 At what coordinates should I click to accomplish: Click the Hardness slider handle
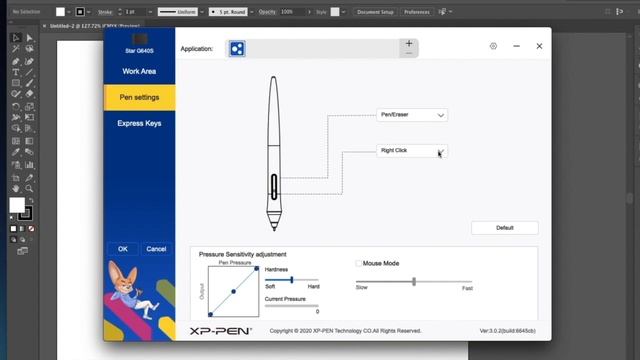pyautogui.click(x=292, y=280)
